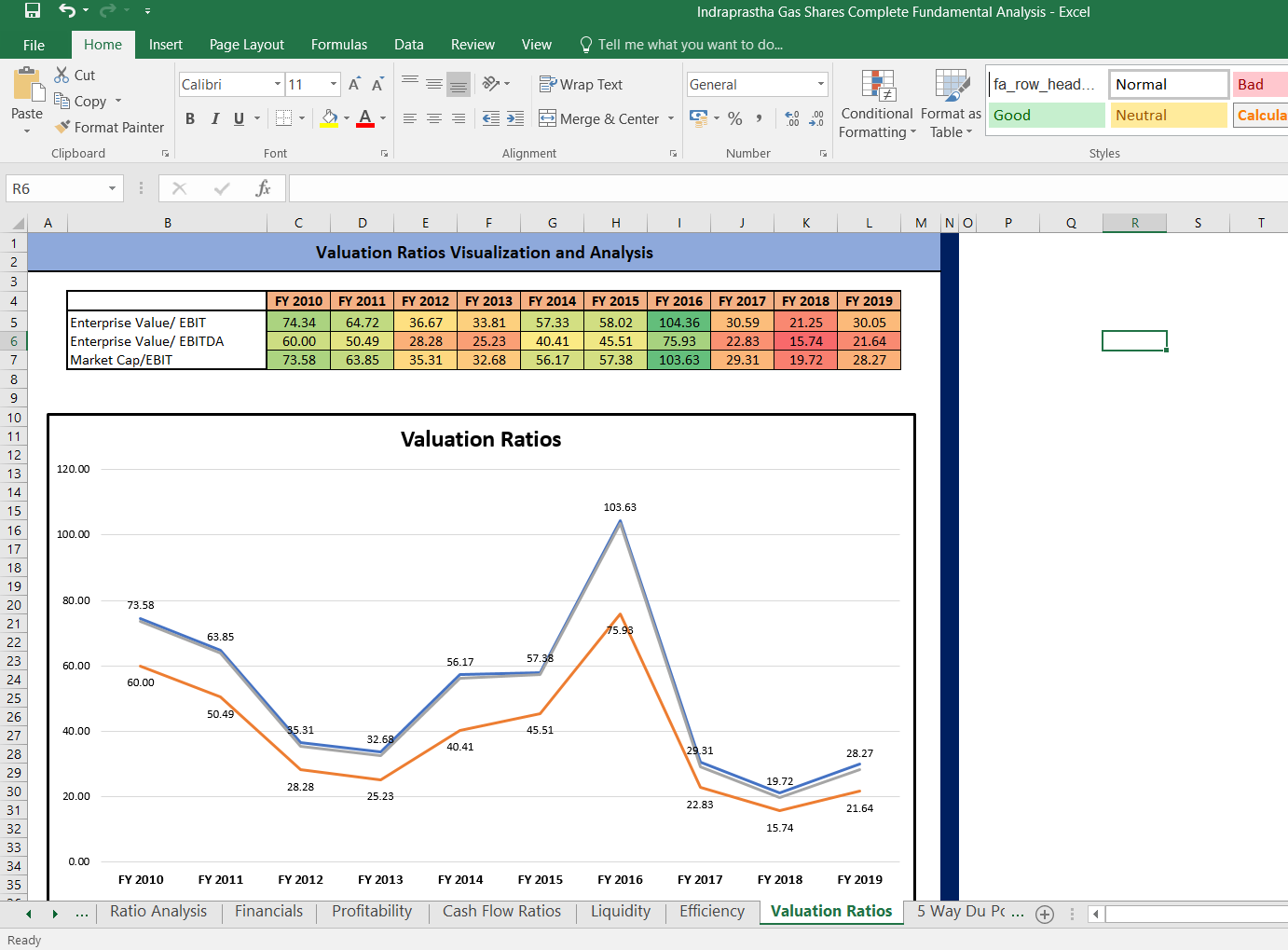Click Select All corner triangle
Image resolution: width=1288 pixels, height=950 pixels.
18,224
